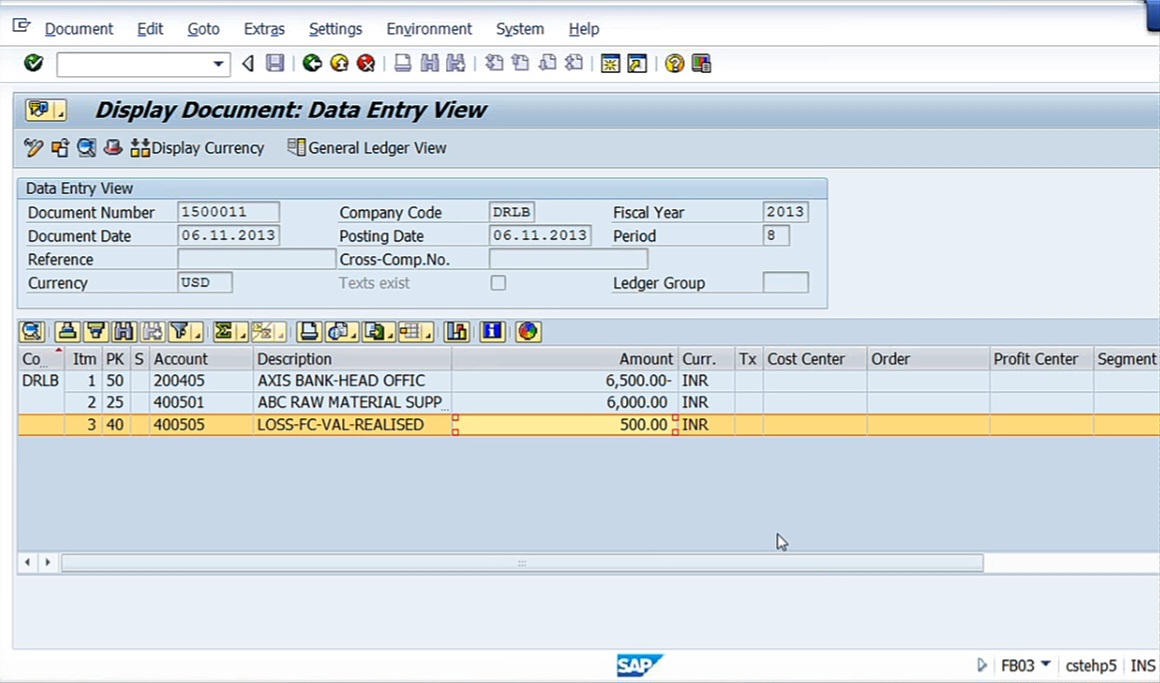1160x683 pixels.
Task: Open the Views dropdown in grid toolbar
Action: tap(343, 332)
